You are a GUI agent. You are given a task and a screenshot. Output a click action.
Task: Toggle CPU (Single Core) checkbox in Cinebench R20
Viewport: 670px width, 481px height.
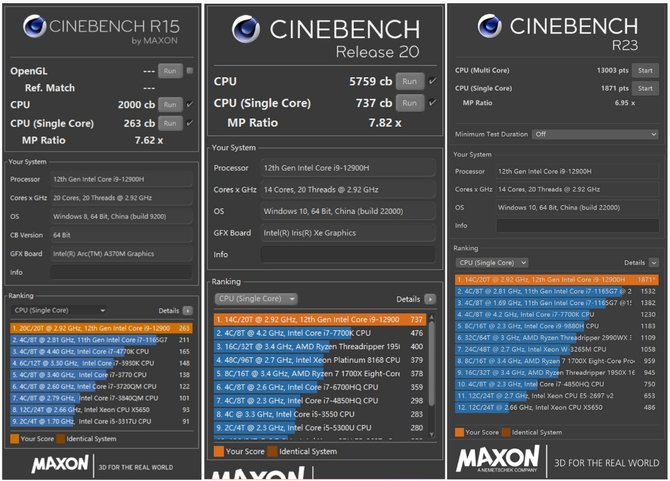point(432,103)
